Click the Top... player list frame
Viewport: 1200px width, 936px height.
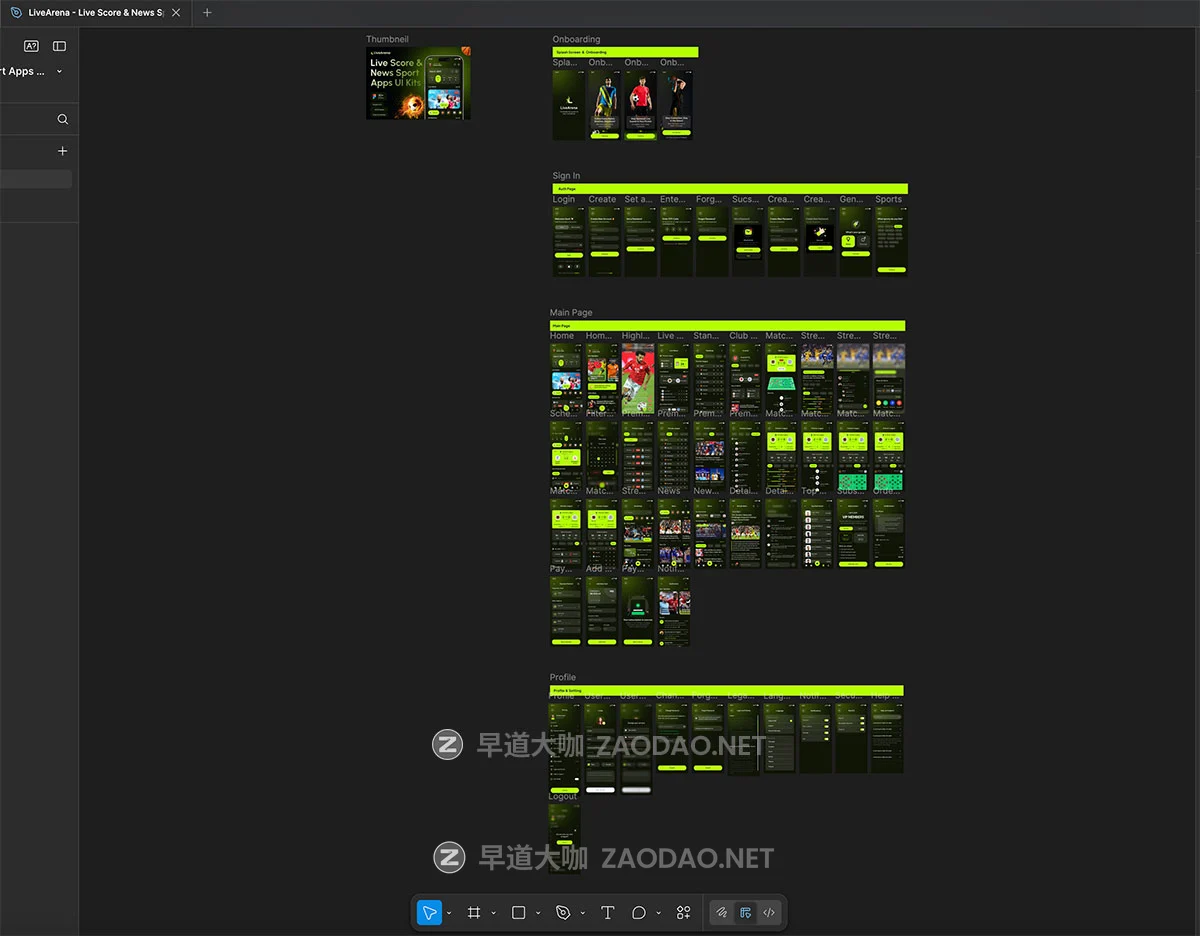(817, 533)
